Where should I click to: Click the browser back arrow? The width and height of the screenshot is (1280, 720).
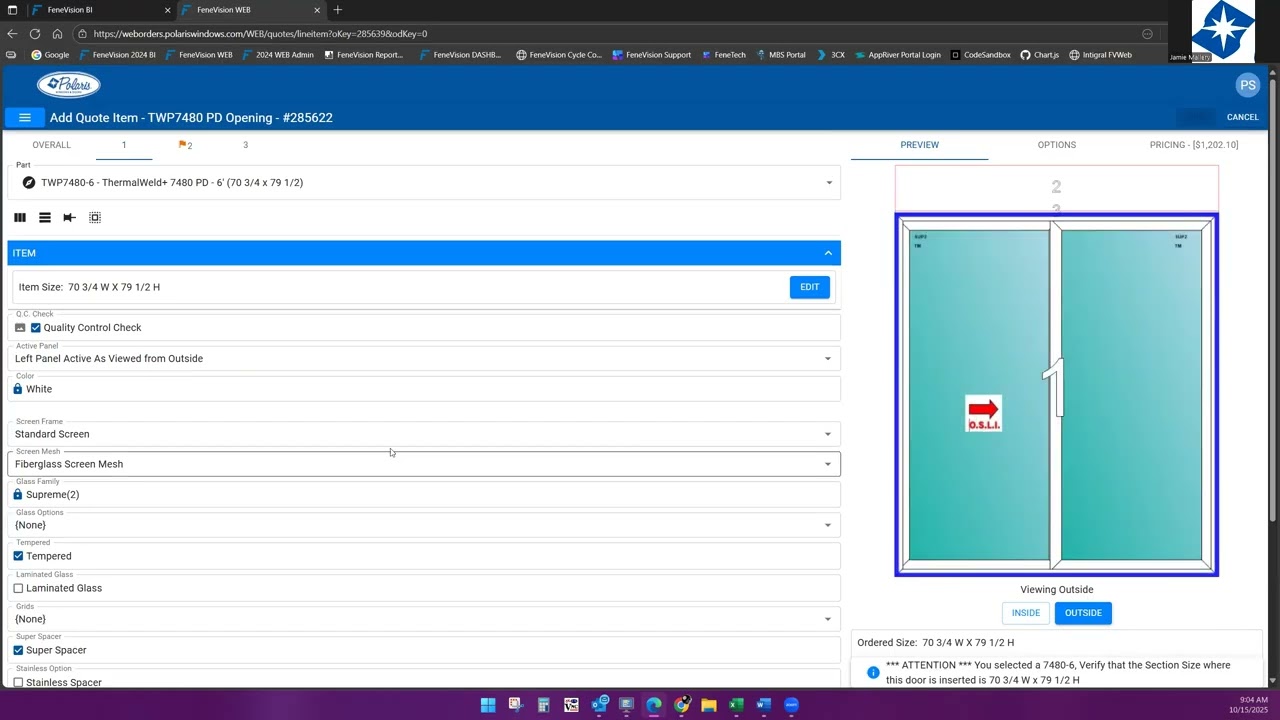click(x=12, y=33)
